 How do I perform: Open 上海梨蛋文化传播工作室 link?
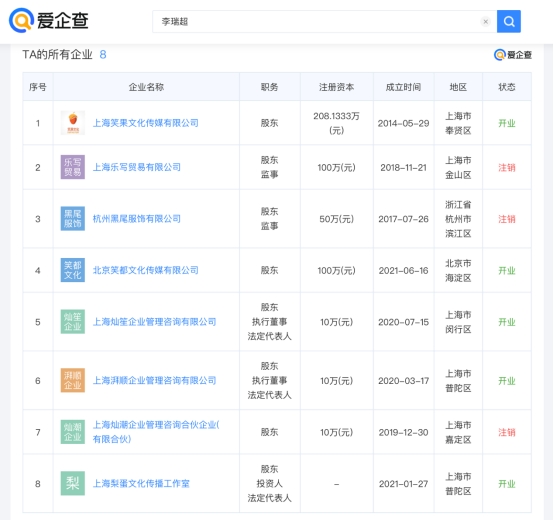point(141,483)
